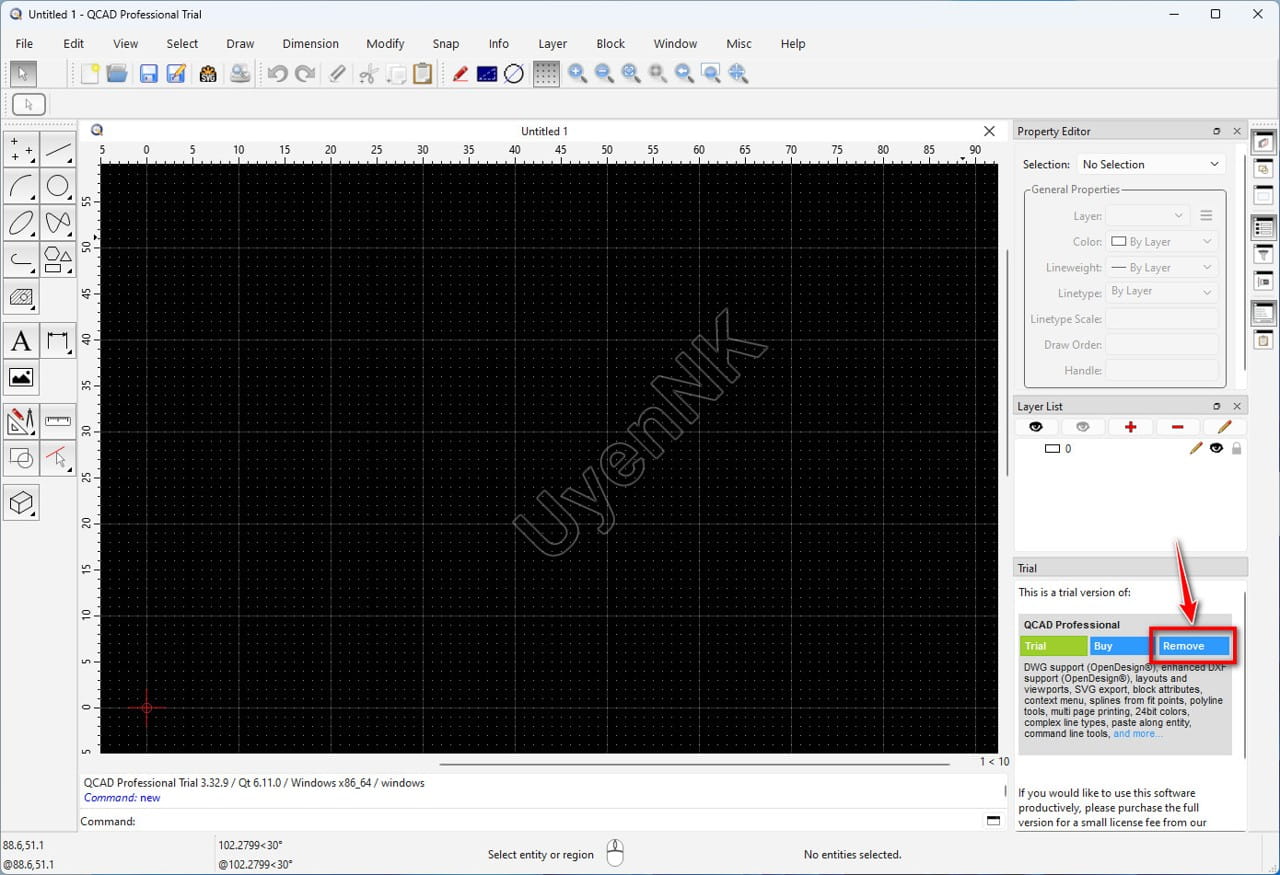Click the green Trial button
This screenshot has height=875, width=1280.
(x=1053, y=646)
